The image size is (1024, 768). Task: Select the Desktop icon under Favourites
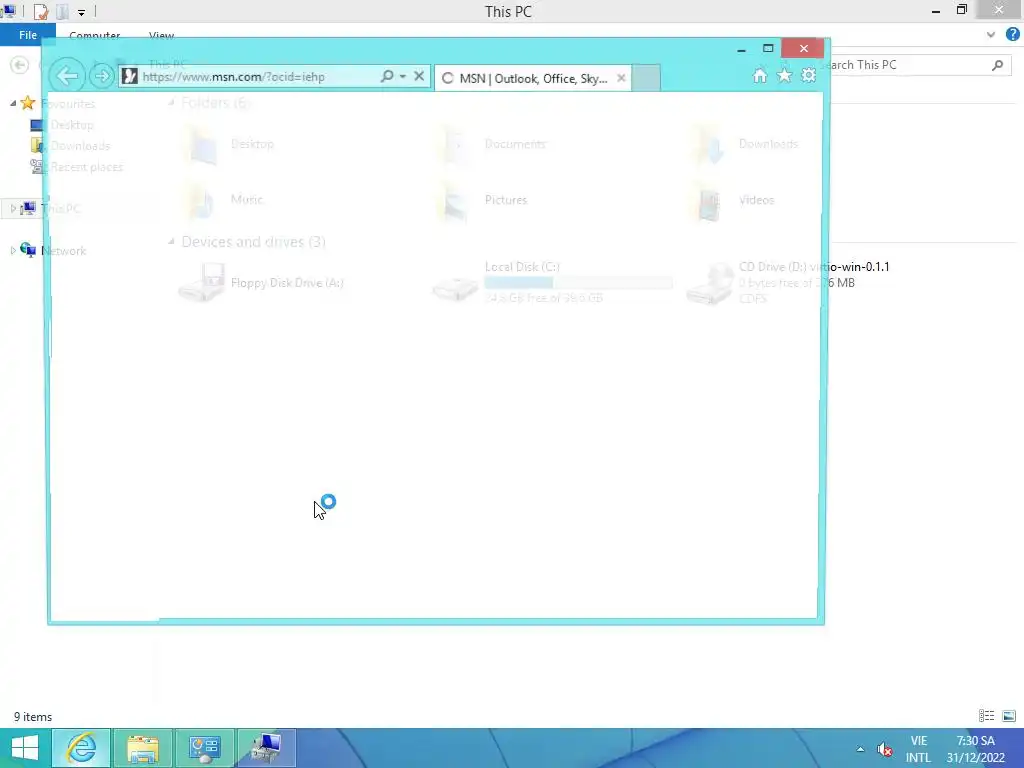coord(37,125)
